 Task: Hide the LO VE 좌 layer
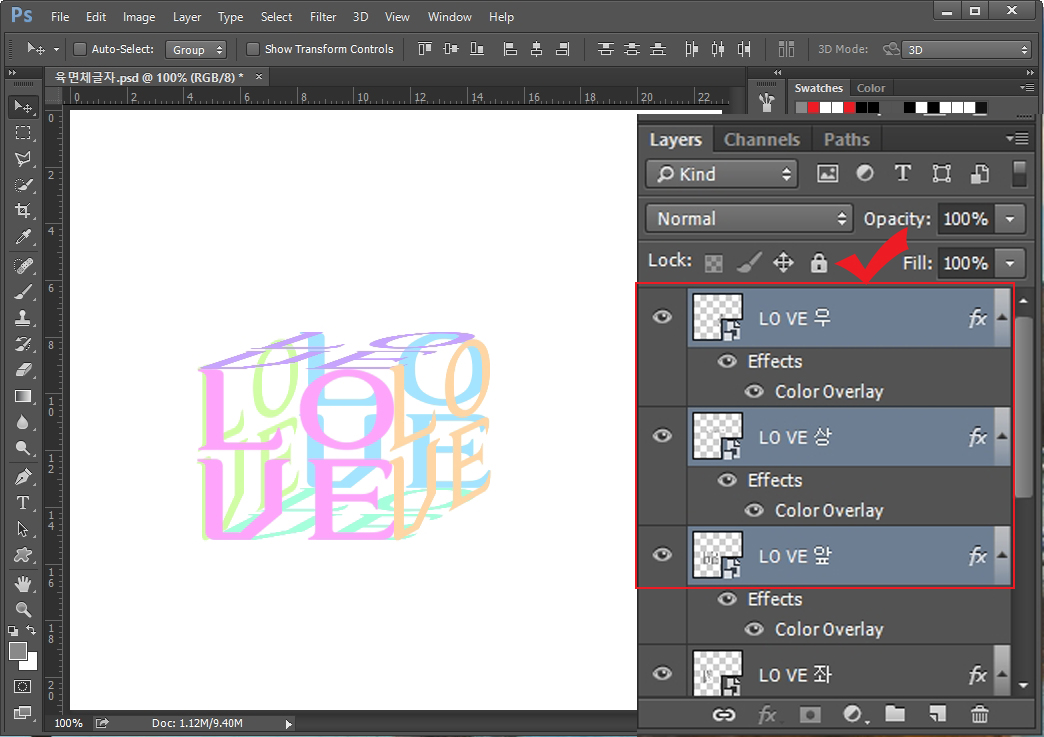662,673
